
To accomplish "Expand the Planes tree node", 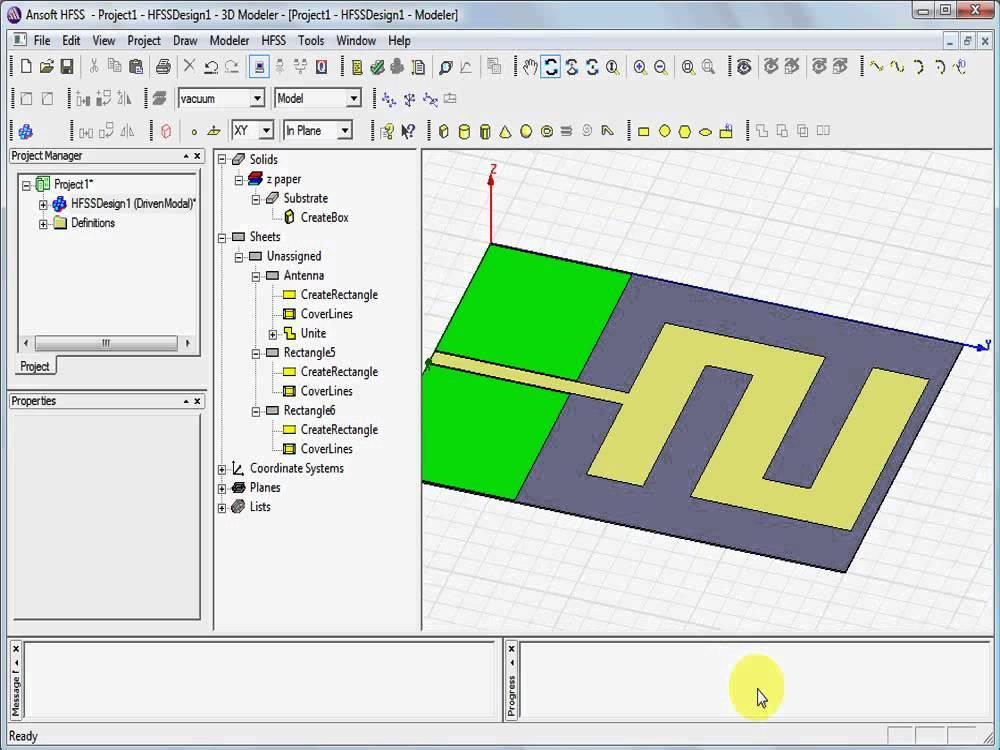I will point(222,489).
